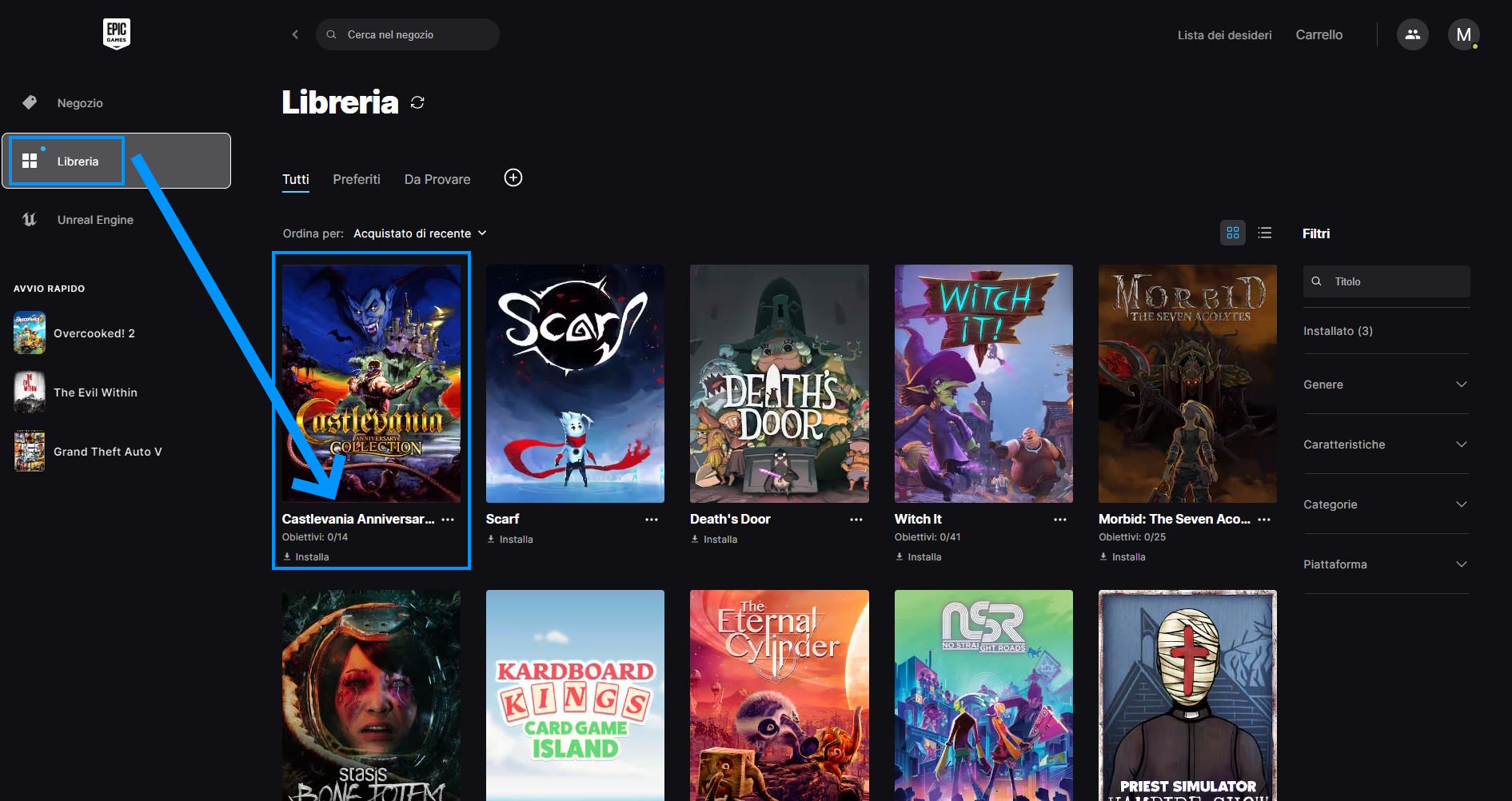Click the Cerca nel negozio search field
Viewport: 1512px width, 801px height.
point(408,34)
